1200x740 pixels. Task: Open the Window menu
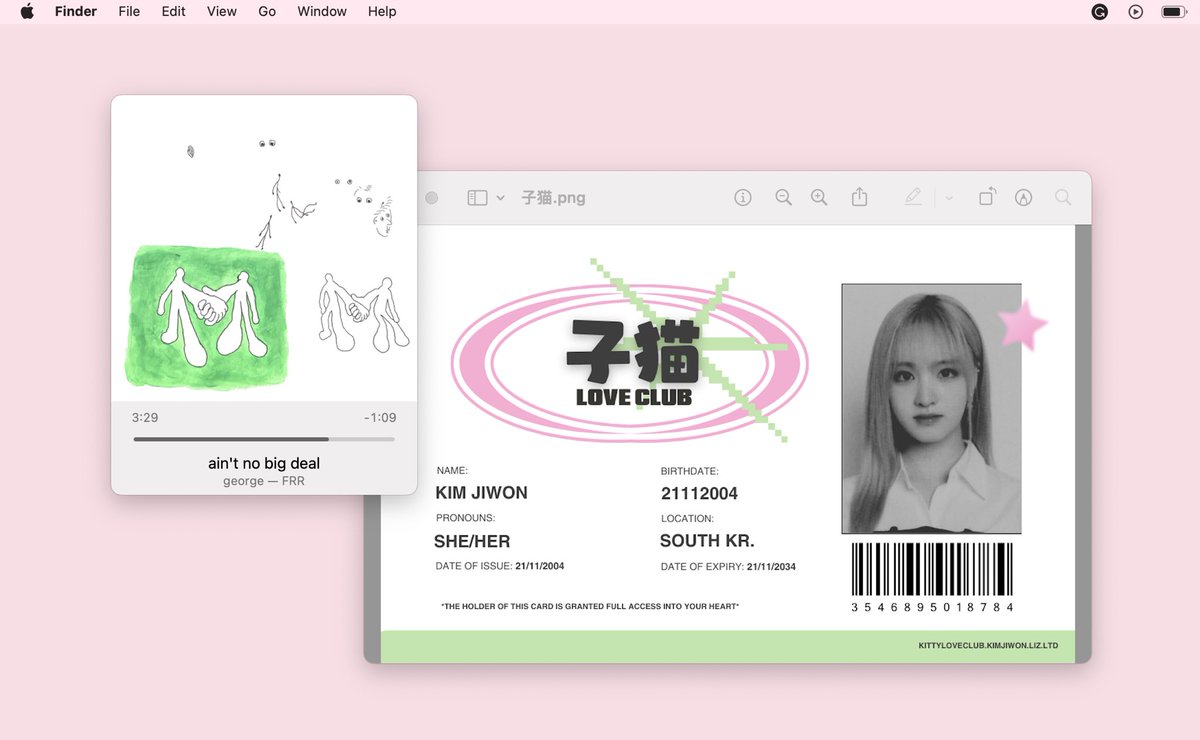tap(322, 12)
